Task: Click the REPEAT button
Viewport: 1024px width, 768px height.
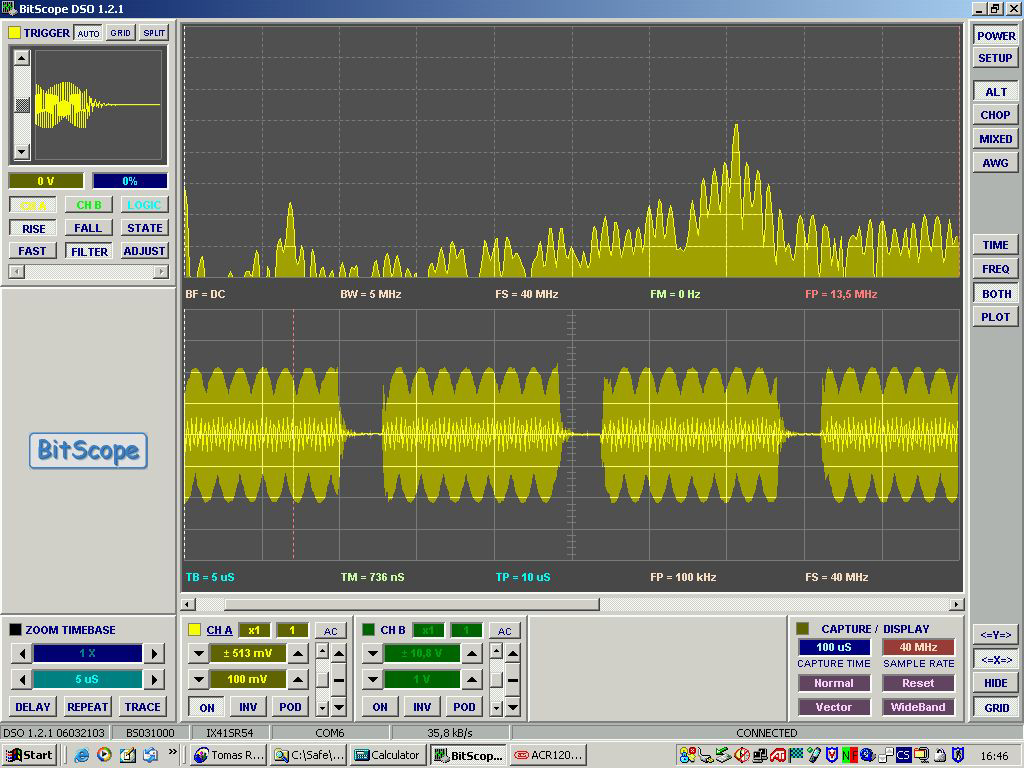Action: click(x=88, y=707)
